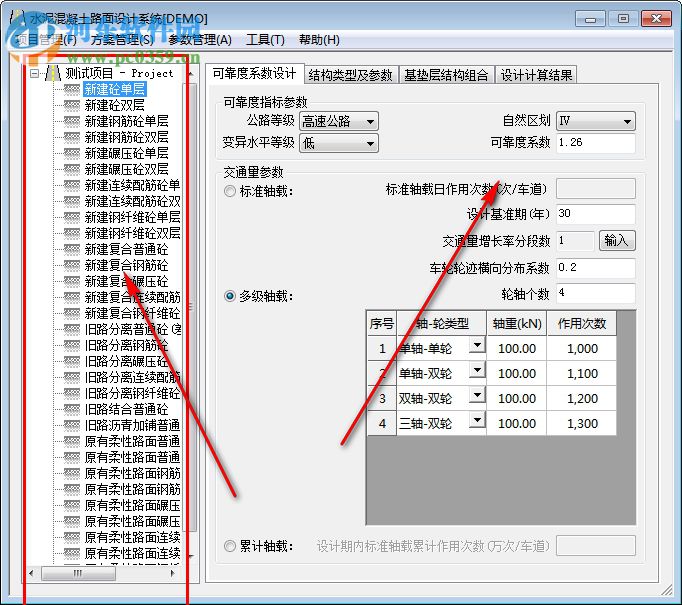Image resolution: width=682 pixels, height=605 pixels.
Task: Open the 工具(T) menu
Action: tap(265, 40)
